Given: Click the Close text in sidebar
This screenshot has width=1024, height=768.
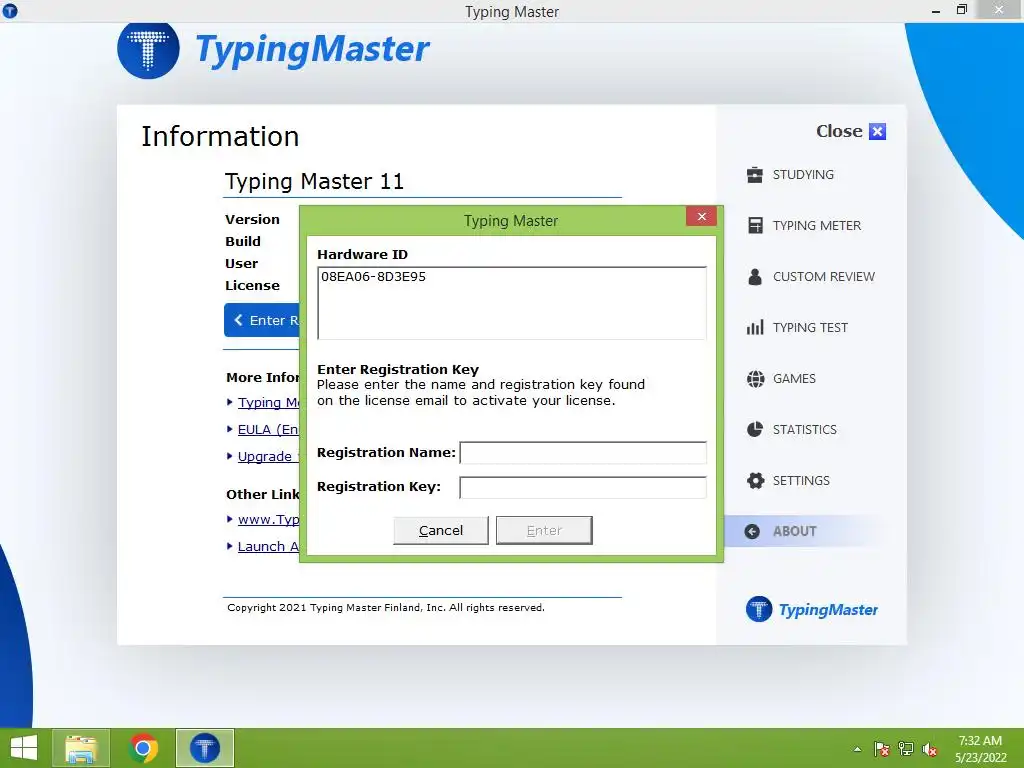Looking at the screenshot, I should click(x=839, y=131).
